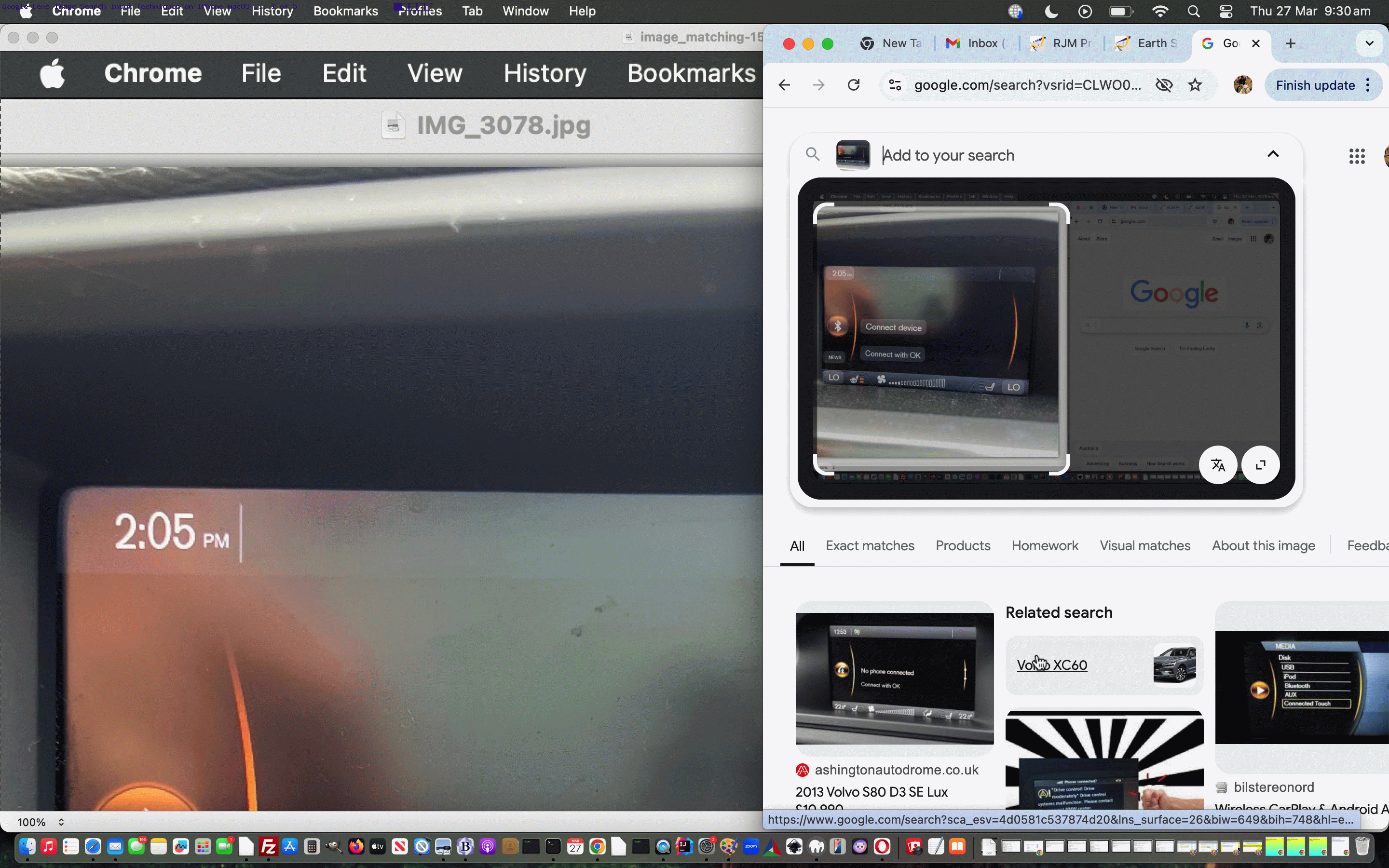Click the forward navigation arrow in Chrome
1389x868 pixels.
pos(819,85)
